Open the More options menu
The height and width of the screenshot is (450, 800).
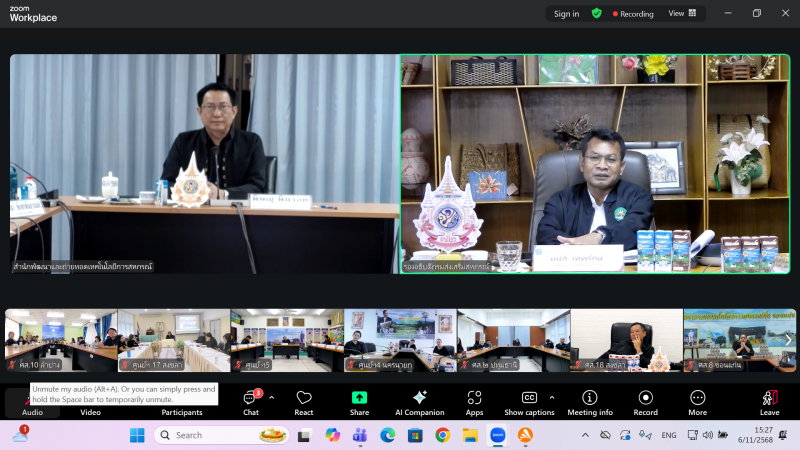point(697,401)
